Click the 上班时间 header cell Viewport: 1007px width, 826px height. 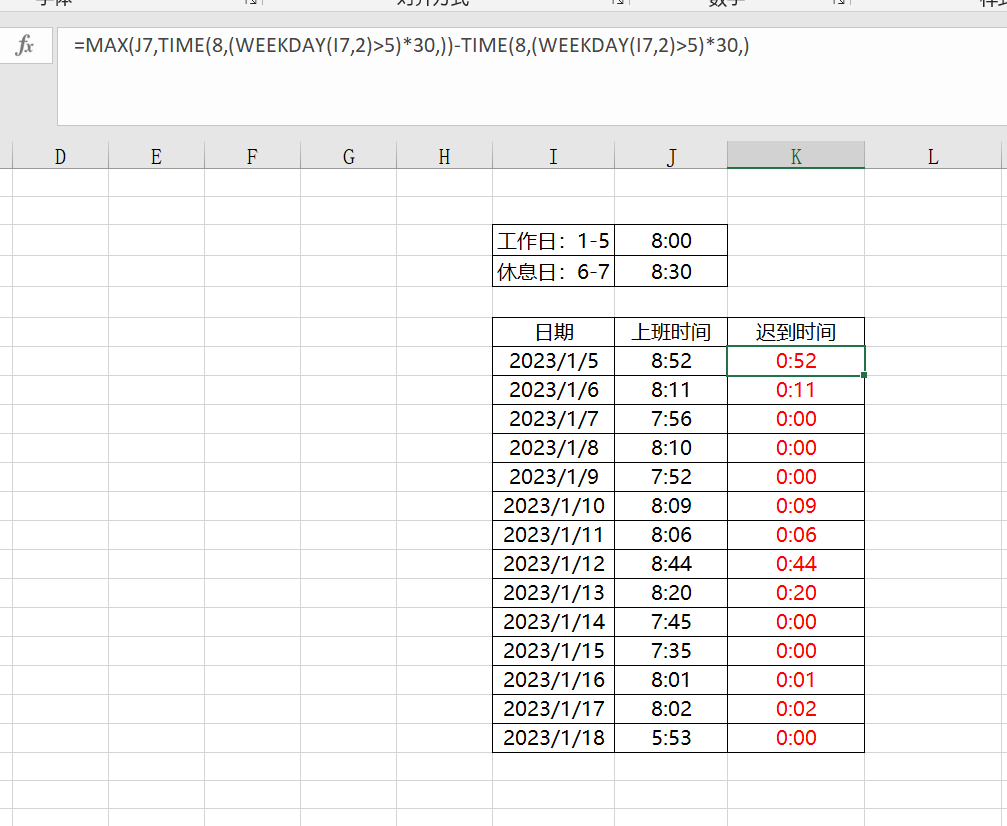point(670,332)
